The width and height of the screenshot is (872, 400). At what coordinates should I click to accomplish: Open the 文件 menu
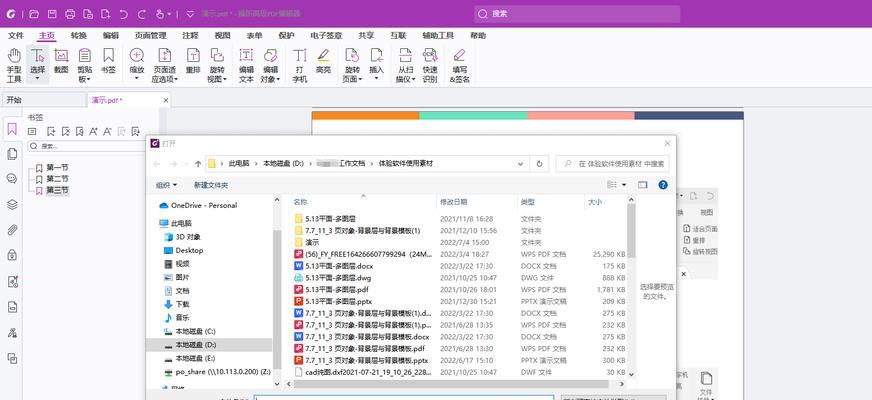tap(16, 36)
